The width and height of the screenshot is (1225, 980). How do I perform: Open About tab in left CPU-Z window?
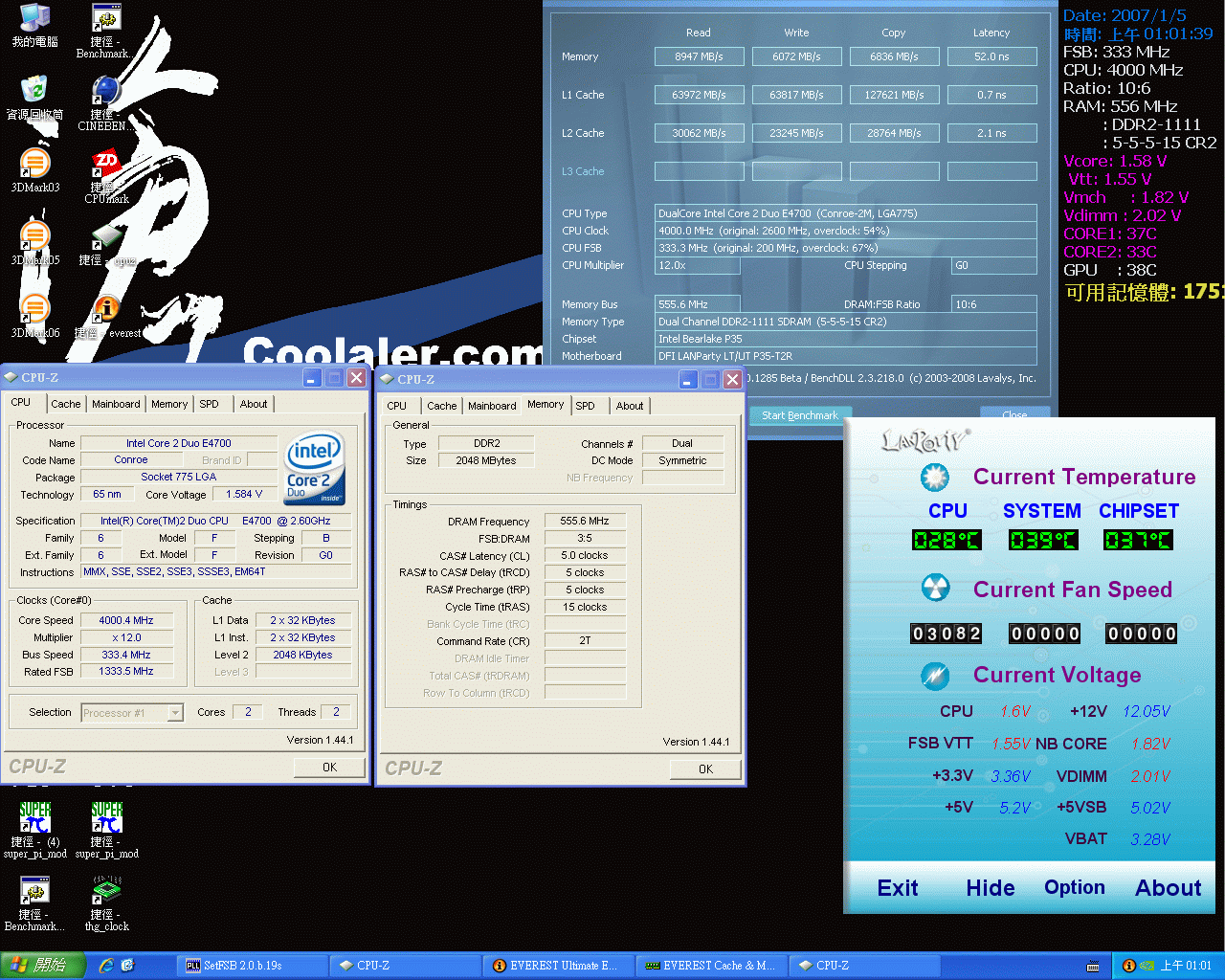[254, 404]
